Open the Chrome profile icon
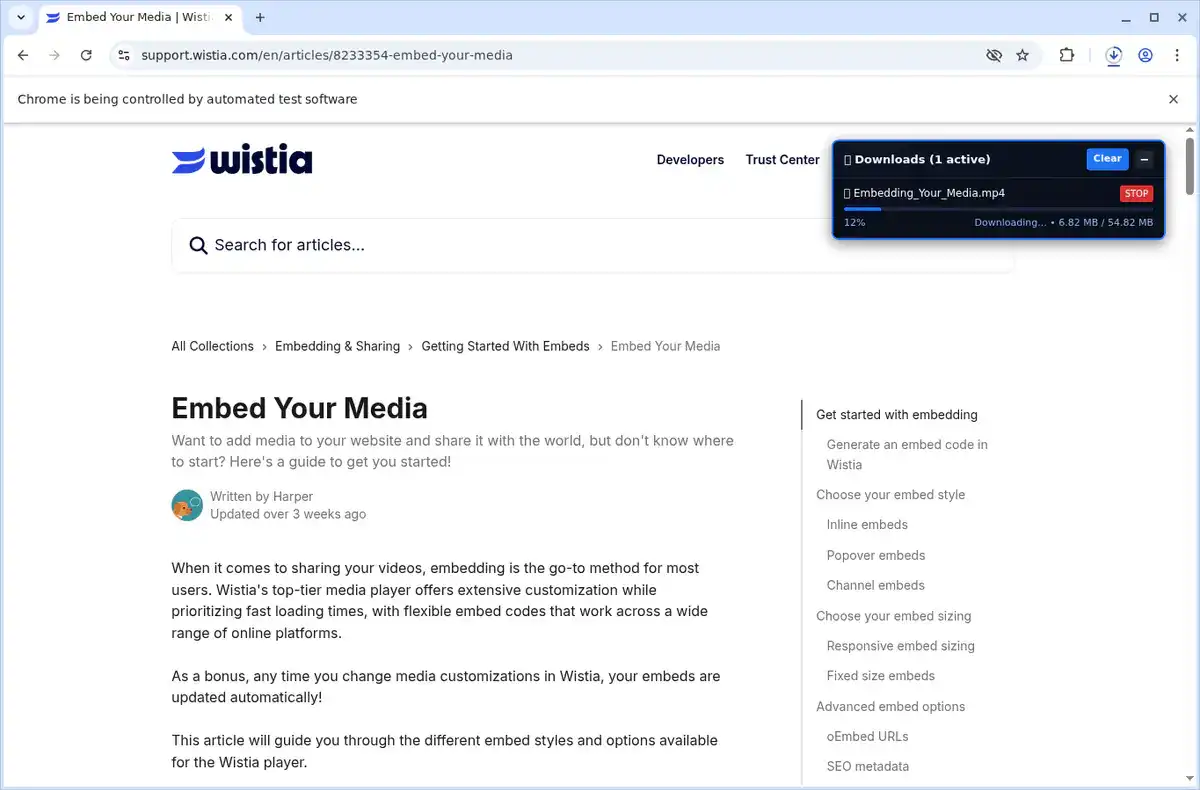 pos(1145,55)
